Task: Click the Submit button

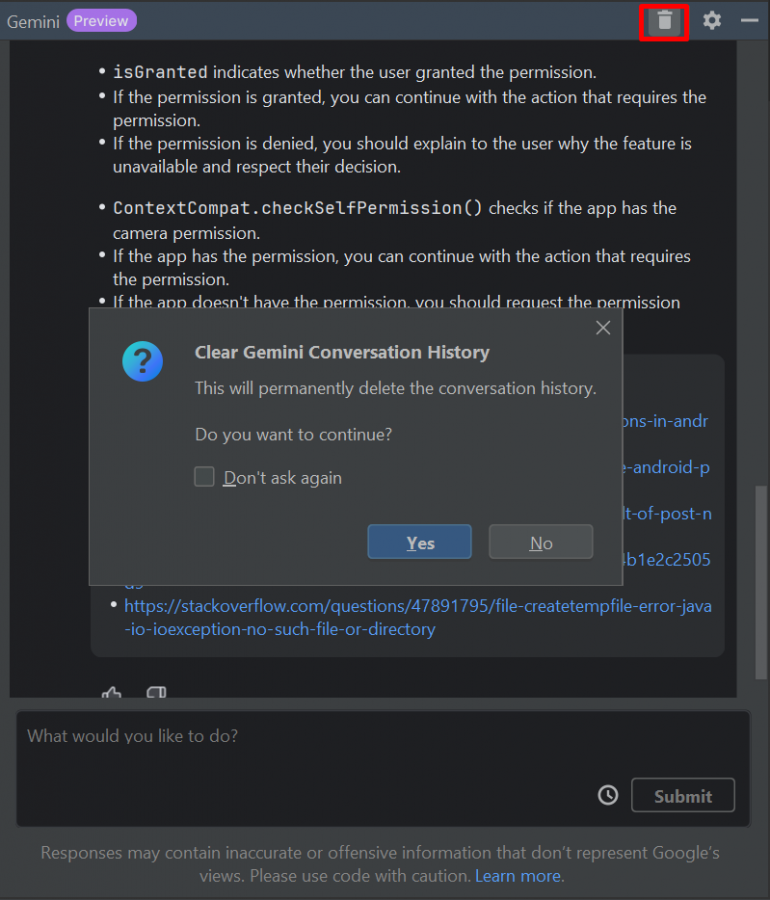Action: pyautogui.click(x=683, y=796)
